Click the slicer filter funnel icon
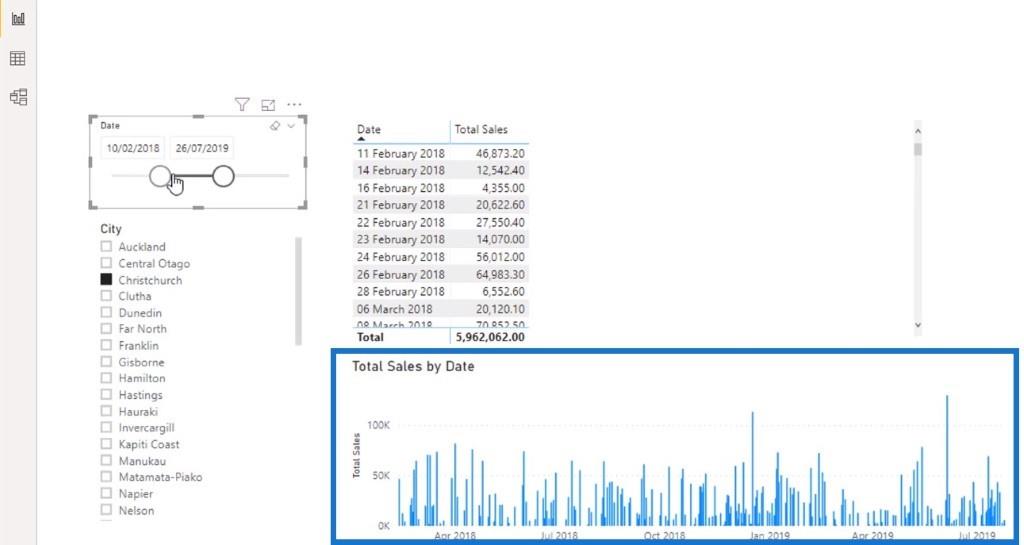The width and height of the screenshot is (1024, 545). pyautogui.click(x=242, y=104)
